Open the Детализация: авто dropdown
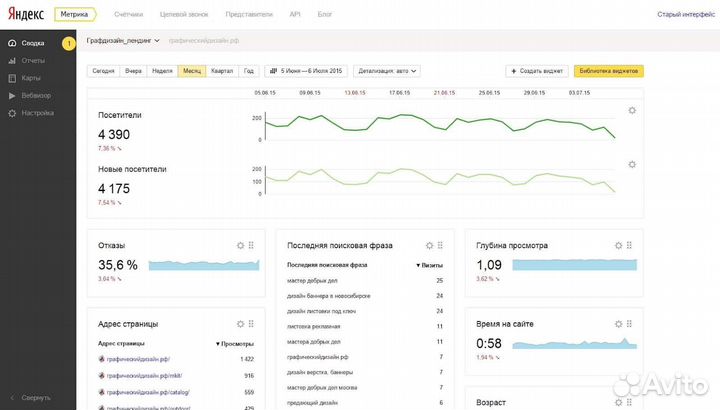Image resolution: width=720 pixels, height=410 pixels. (x=387, y=72)
